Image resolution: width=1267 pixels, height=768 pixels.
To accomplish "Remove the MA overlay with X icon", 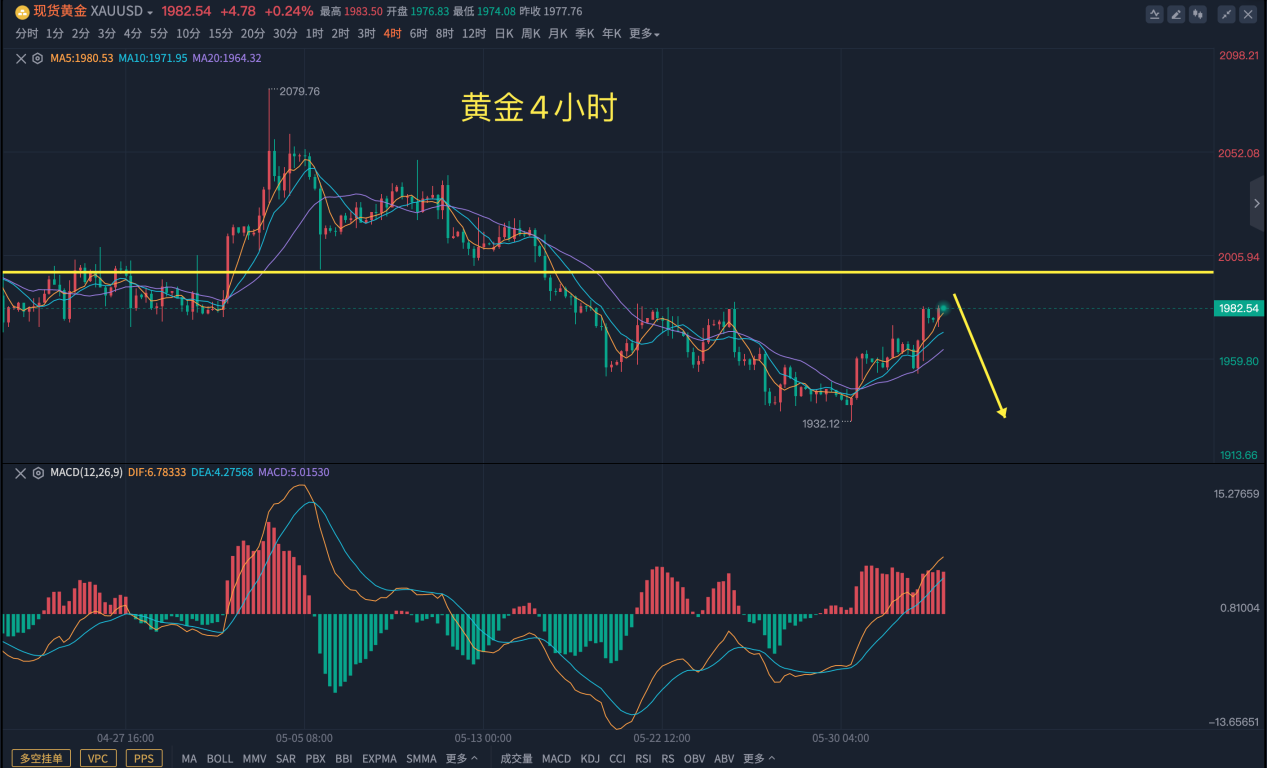I will [x=22, y=58].
